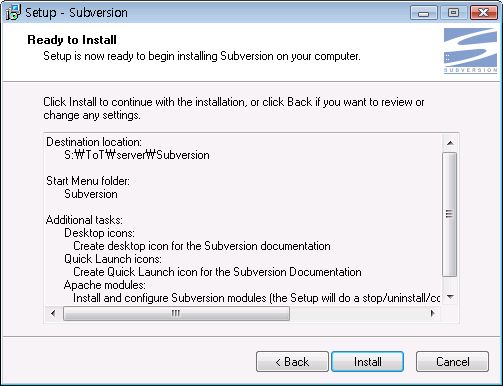Screen dimensions: 503x386
Task: Click the Subversion logo image
Action: point(470,50)
